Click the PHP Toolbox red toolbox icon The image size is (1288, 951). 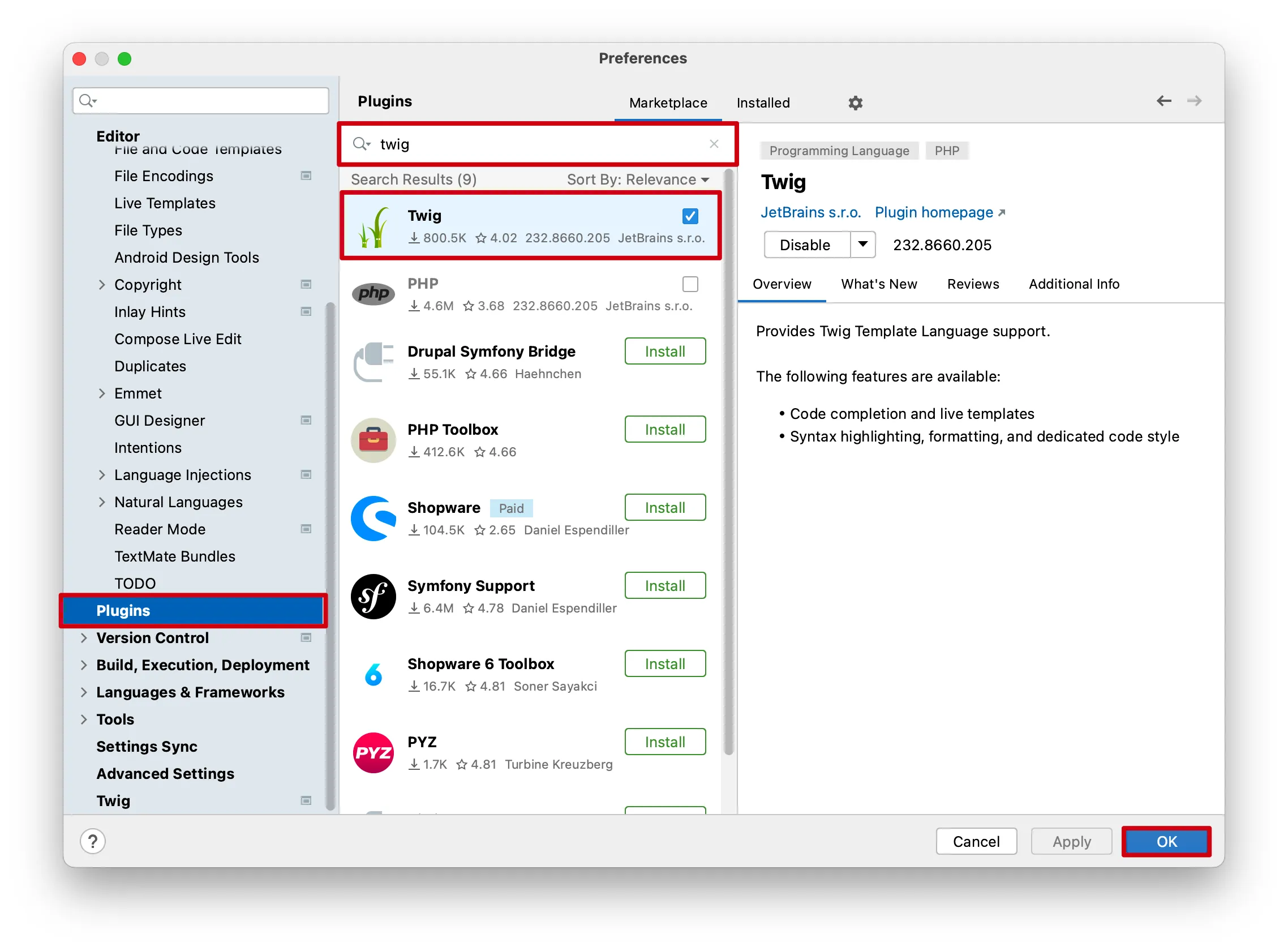(373, 440)
